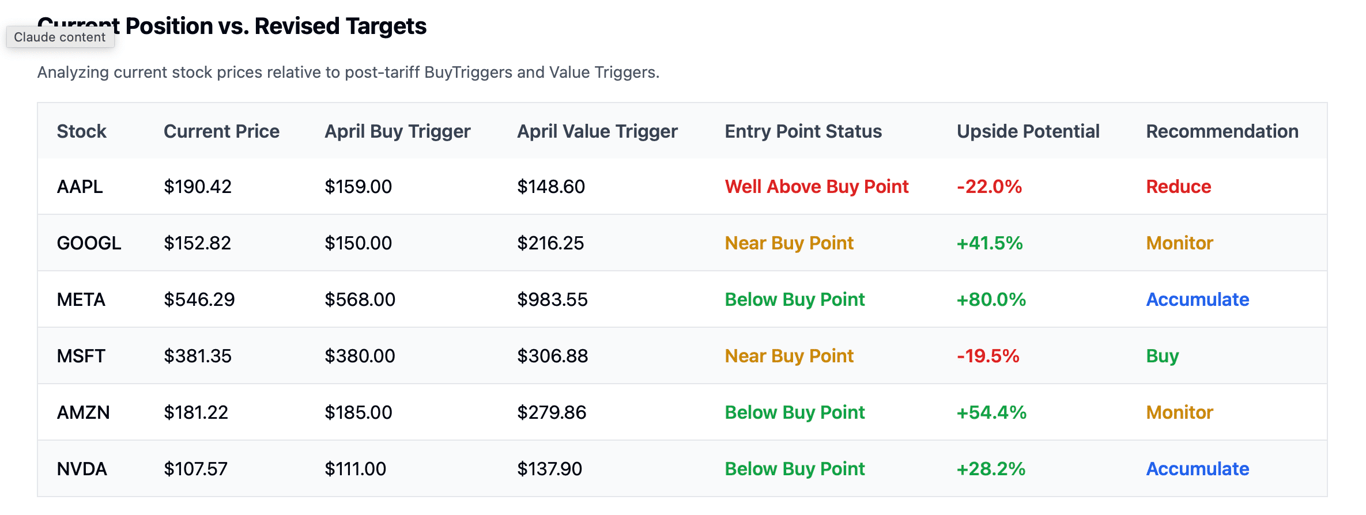Screen dimensions: 1366x515
Task: Select the AAPL ticker cell
Action: (x=80, y=187)
